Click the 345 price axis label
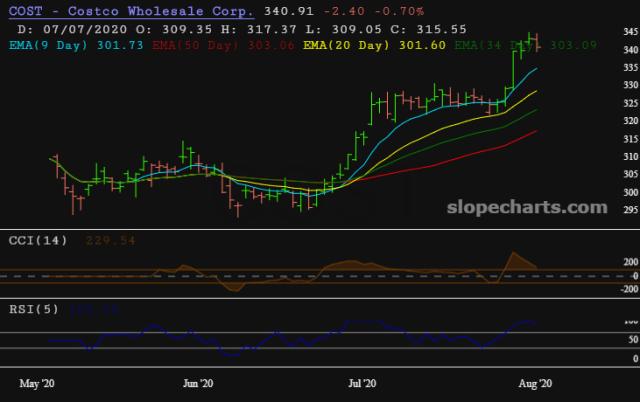The width and height of the screenshot is (640, 402). (x=631, y=32)
